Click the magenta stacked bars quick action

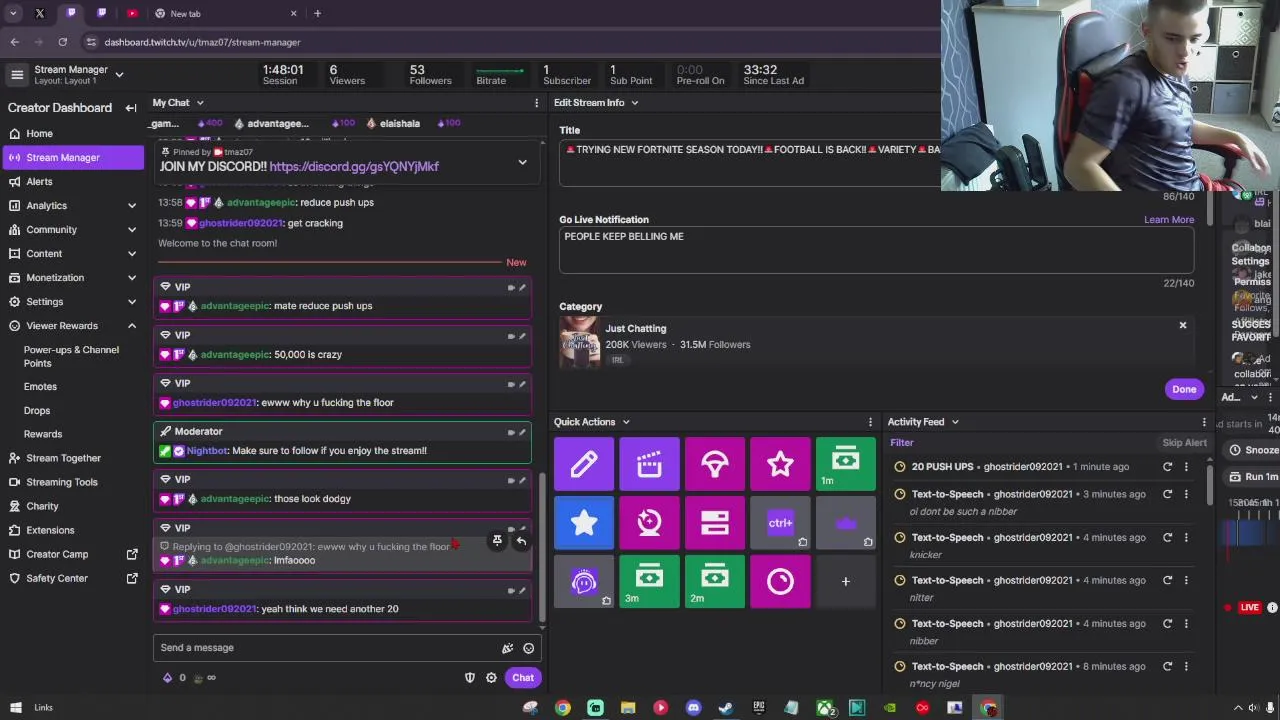tap(715, 522)
